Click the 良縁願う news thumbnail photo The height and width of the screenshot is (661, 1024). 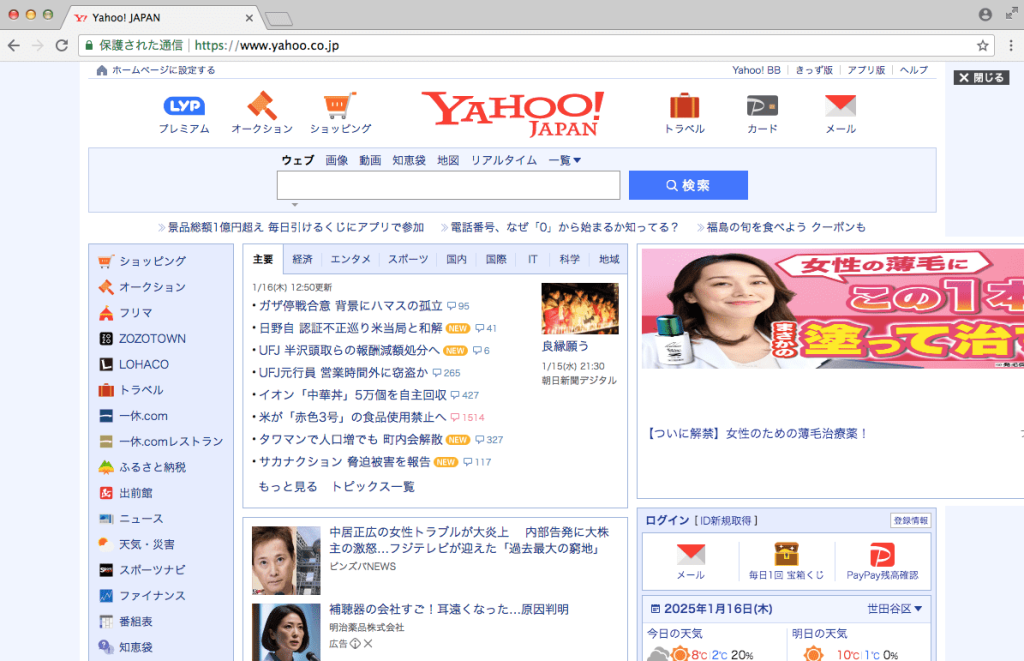point(580,308)
